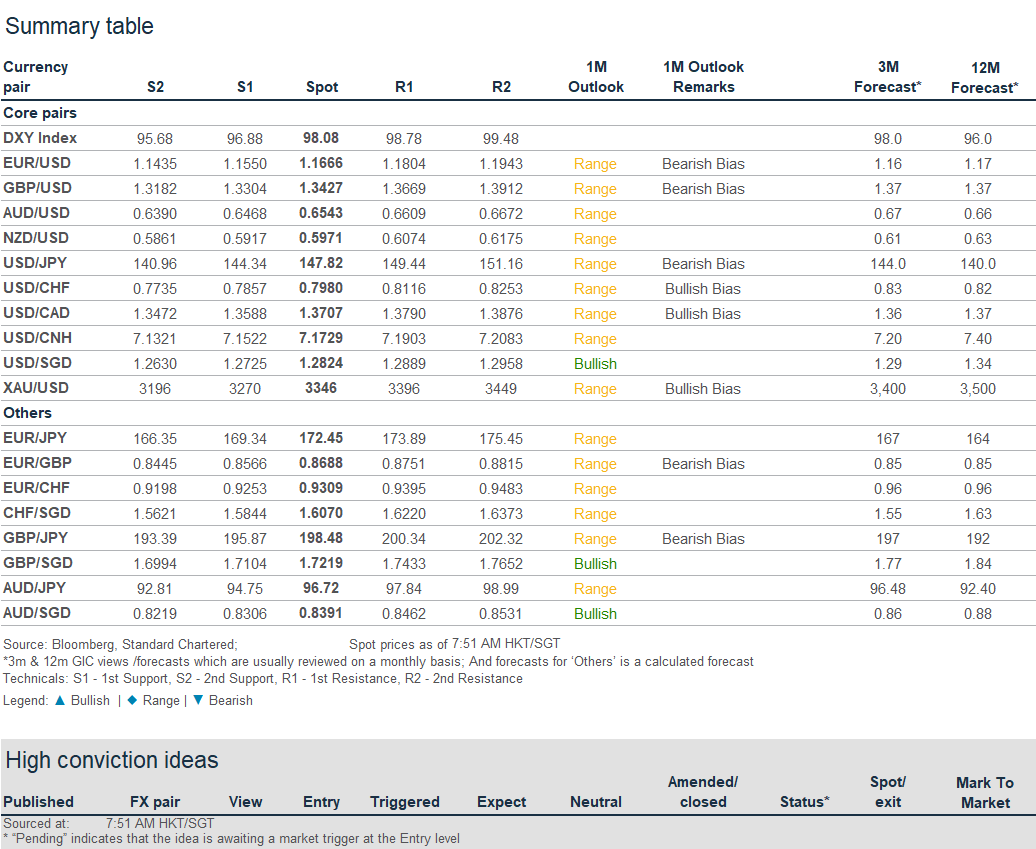Click the 1M Outlook column header

pos(595,77)
